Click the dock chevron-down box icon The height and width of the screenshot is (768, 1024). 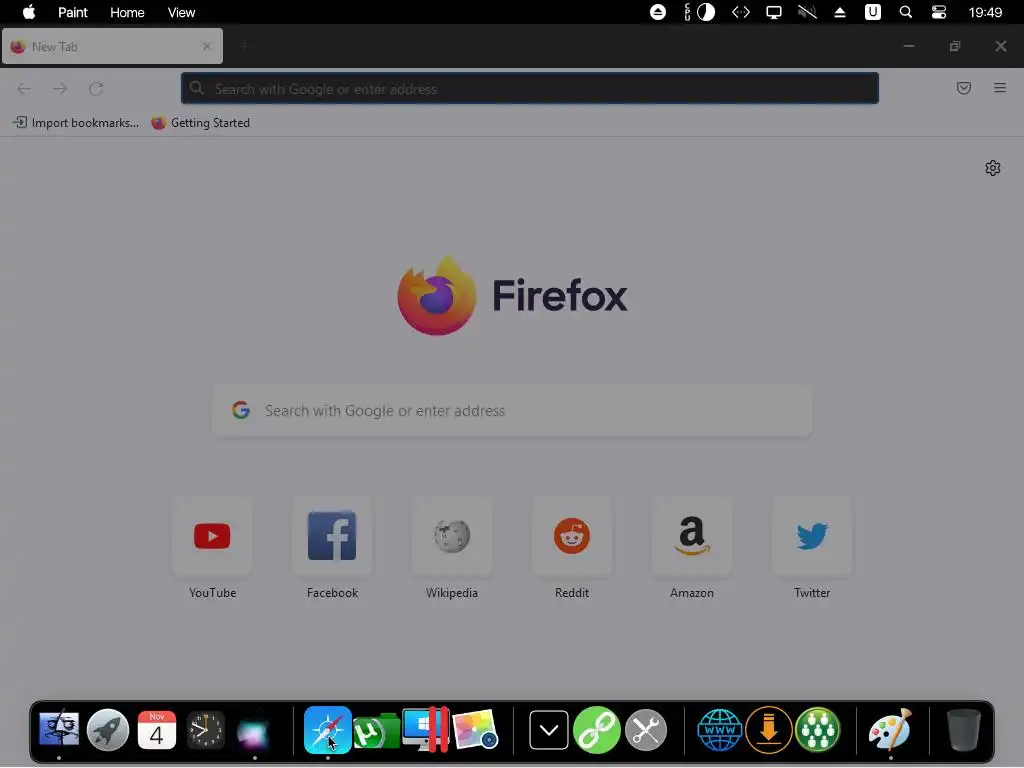click(x=549, y=729)
